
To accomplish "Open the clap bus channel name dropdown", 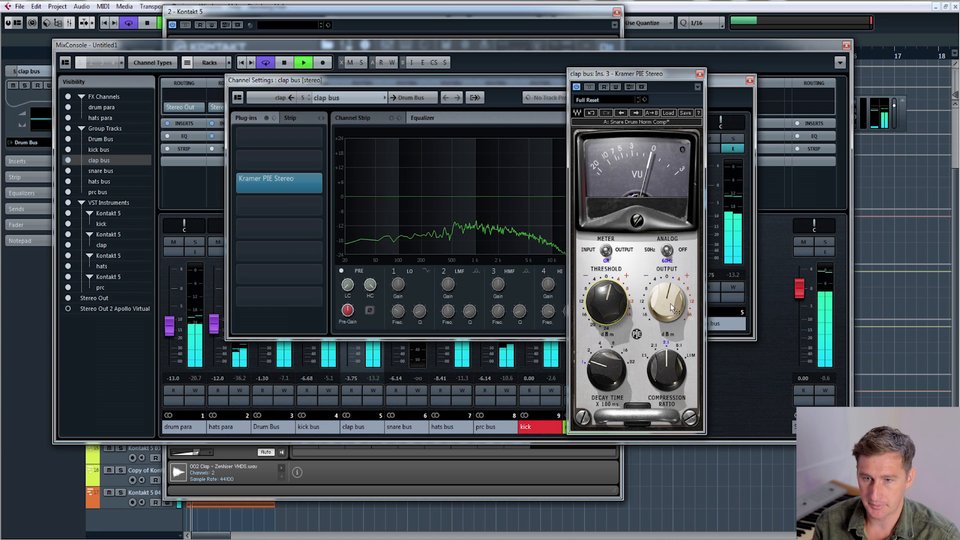I will point(386,97).
